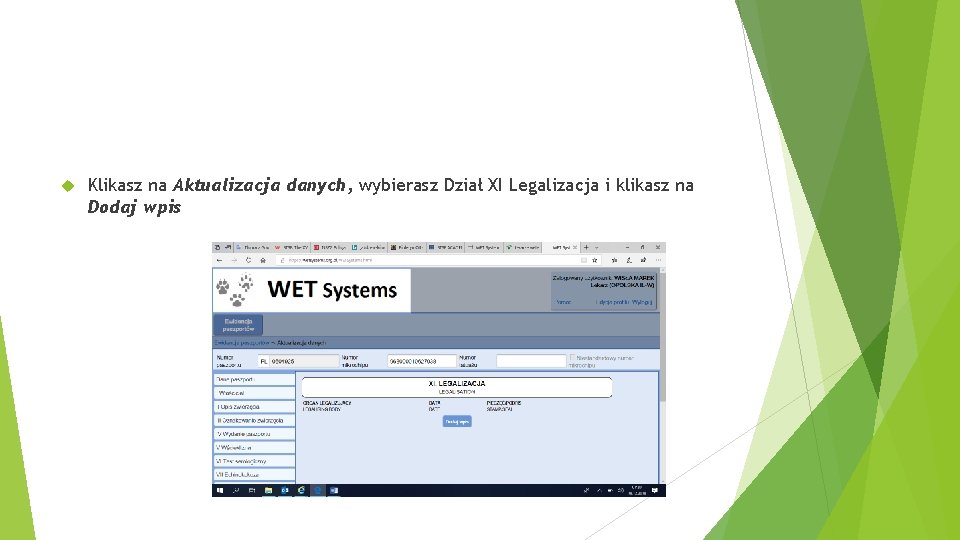Click the Wyloguj link

coord(642,302)
